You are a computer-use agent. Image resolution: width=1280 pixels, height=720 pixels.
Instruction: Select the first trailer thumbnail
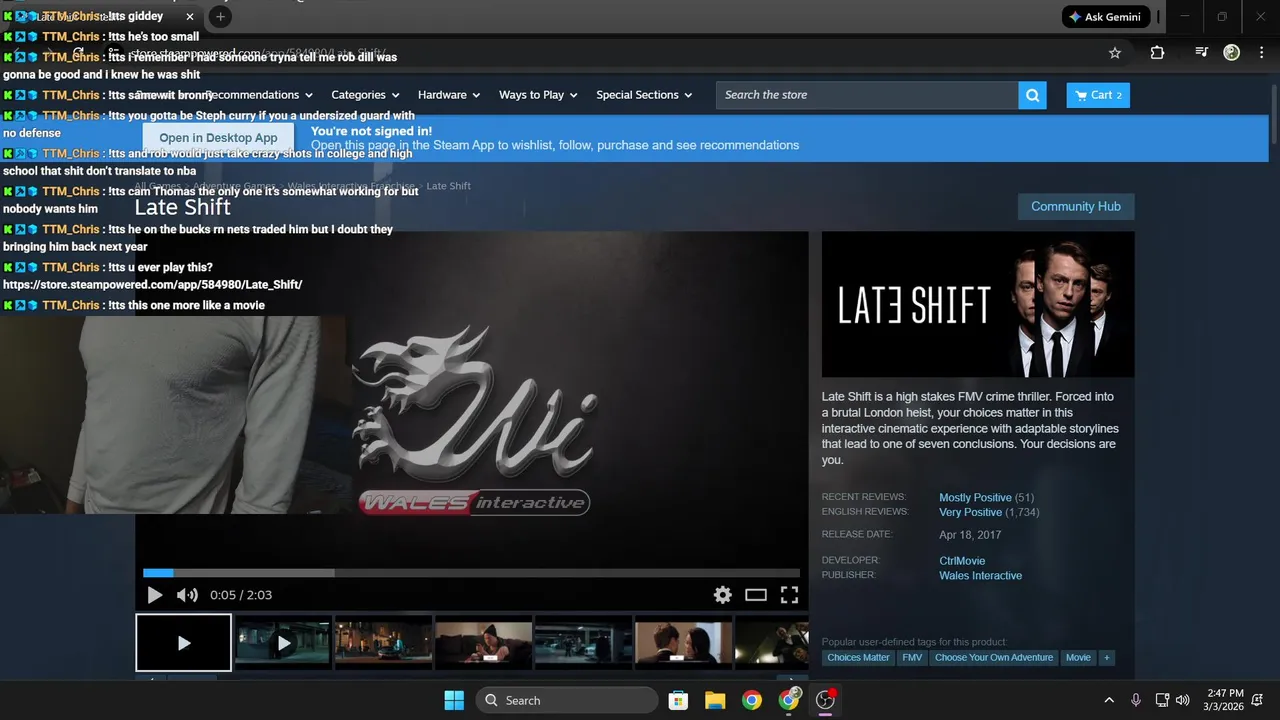(184, 643)
